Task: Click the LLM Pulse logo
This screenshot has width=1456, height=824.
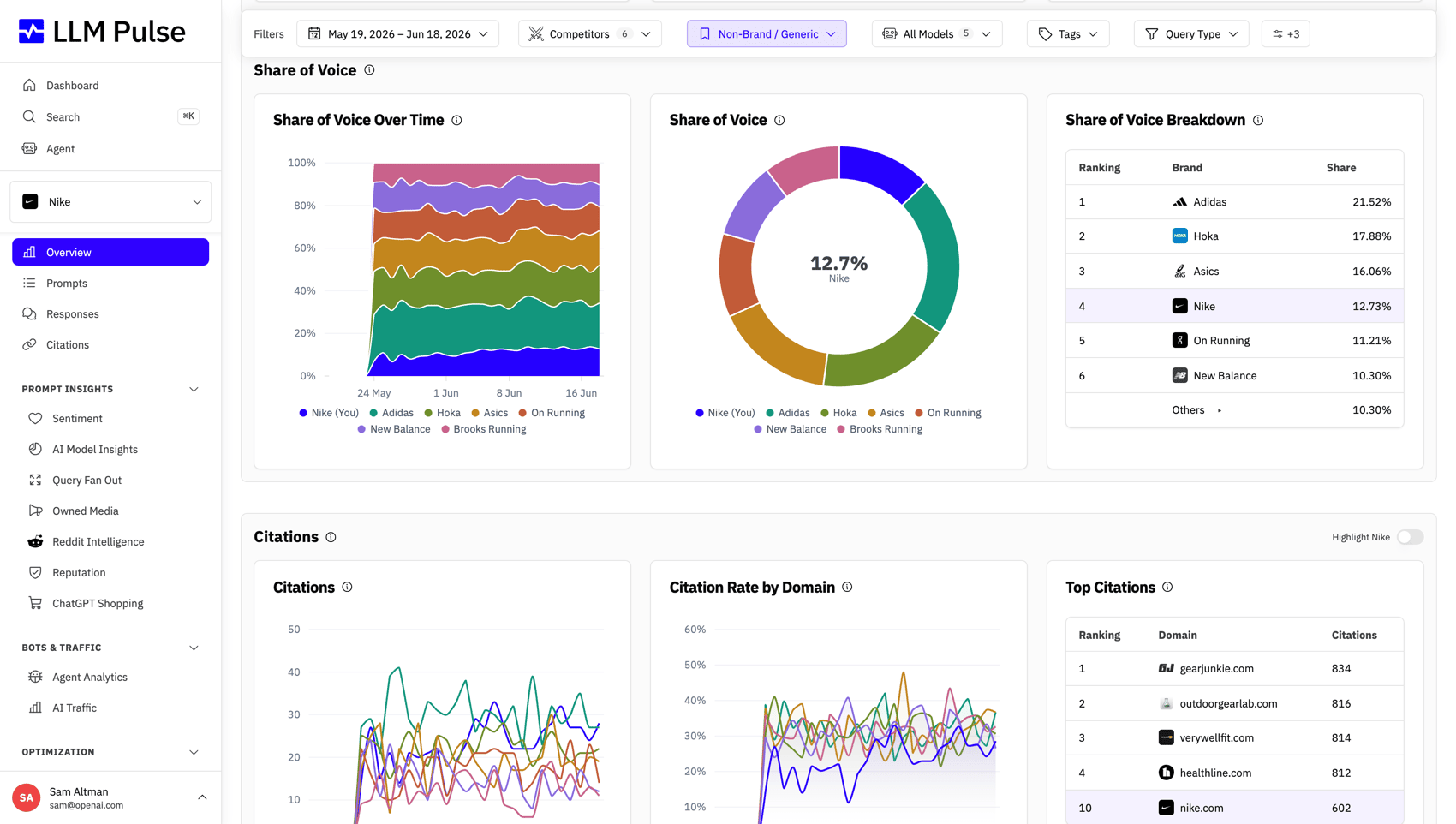Action: [101, 32]
